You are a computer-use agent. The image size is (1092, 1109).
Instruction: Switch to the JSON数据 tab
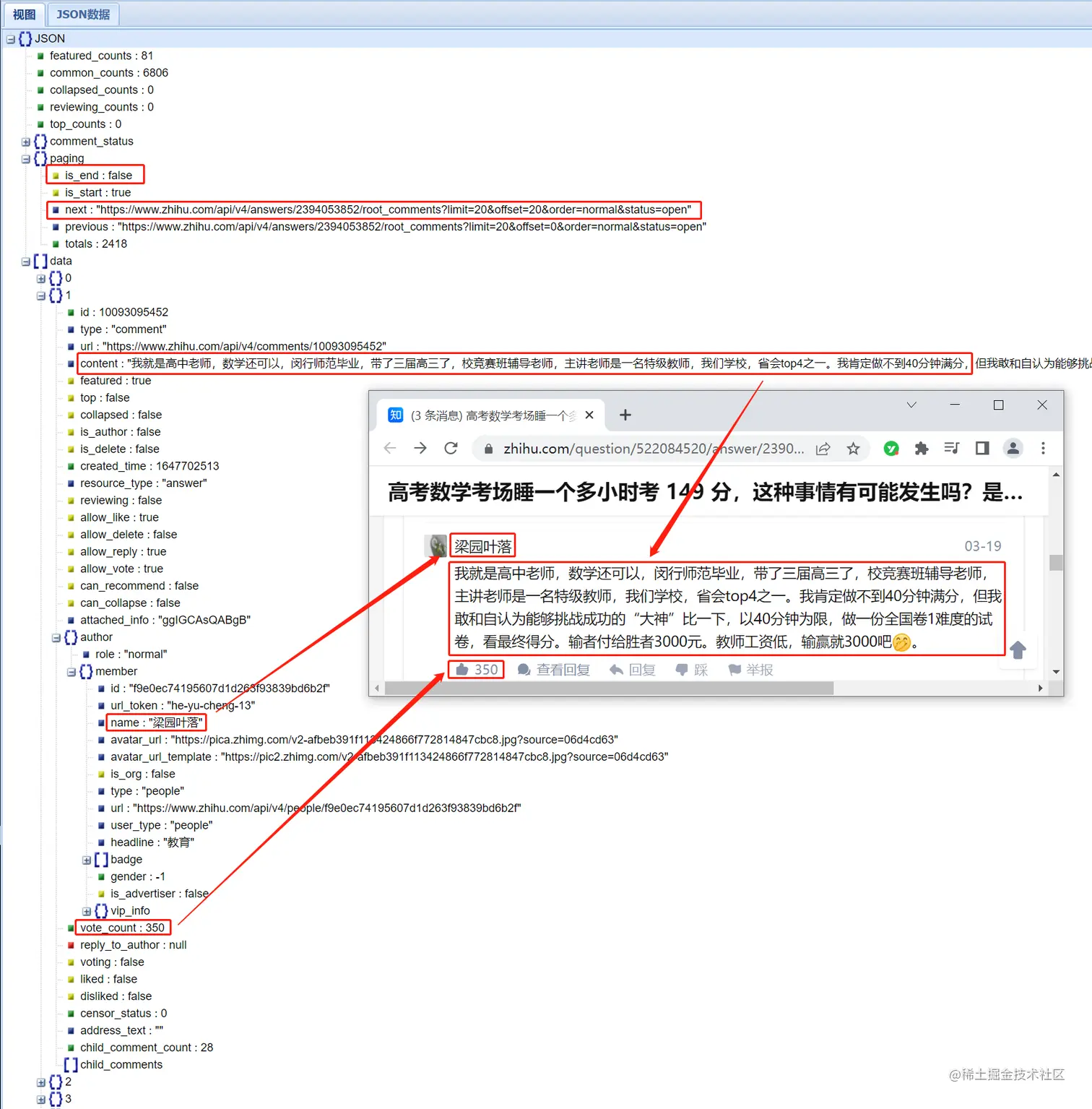(83, 14)
